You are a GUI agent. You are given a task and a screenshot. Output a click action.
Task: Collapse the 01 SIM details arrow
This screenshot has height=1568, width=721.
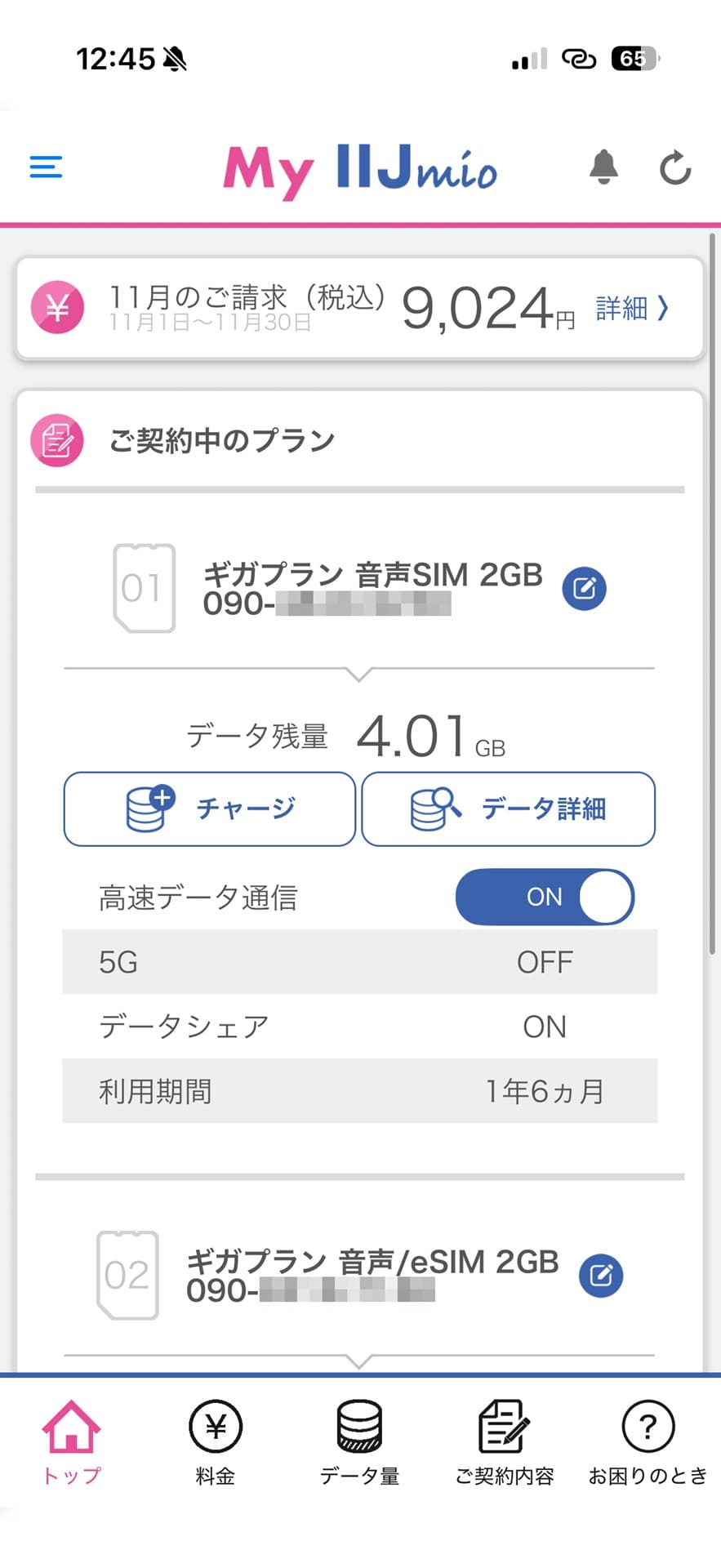pyautogui.click(x=359, y=673)
